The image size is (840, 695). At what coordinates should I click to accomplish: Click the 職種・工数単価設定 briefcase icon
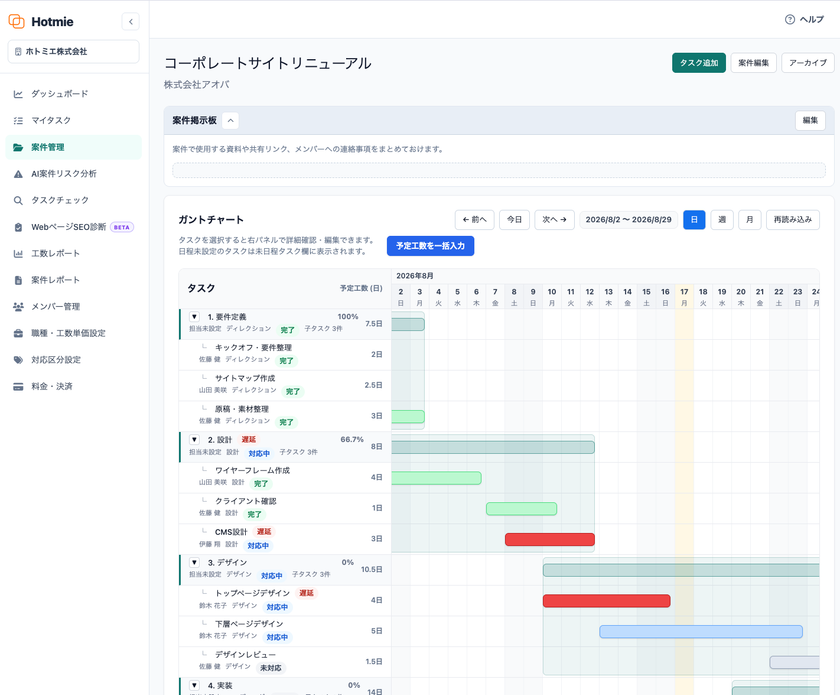coord(18,333)
